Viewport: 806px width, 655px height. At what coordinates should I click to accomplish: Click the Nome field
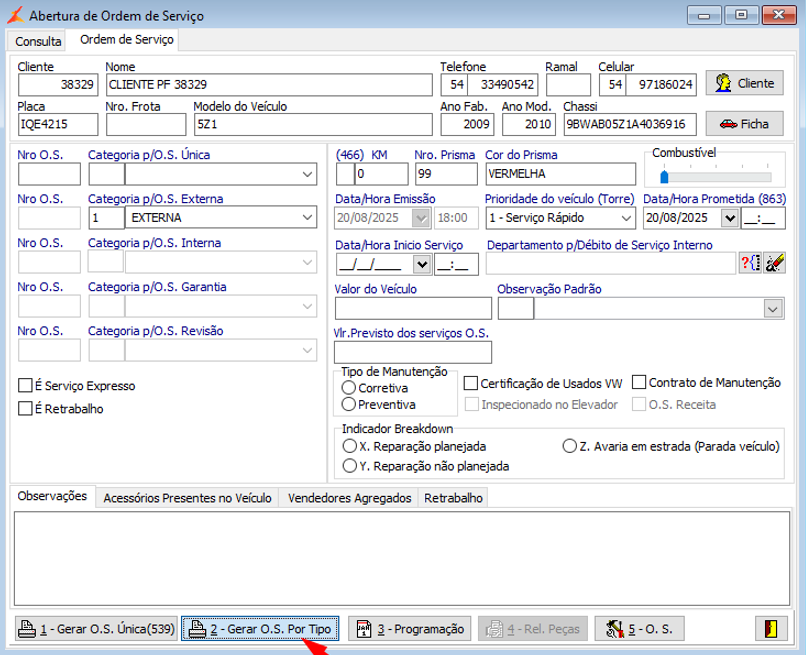[x=269, y=84]
